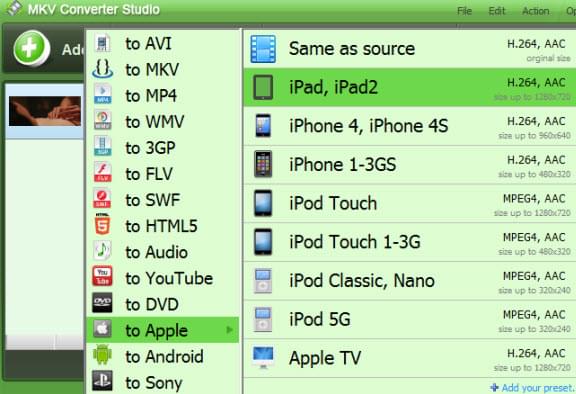This screenshot has width=576, height=394.
Task: Choose the to HTML5 menu entry
Action: click(x=163, y=226)
